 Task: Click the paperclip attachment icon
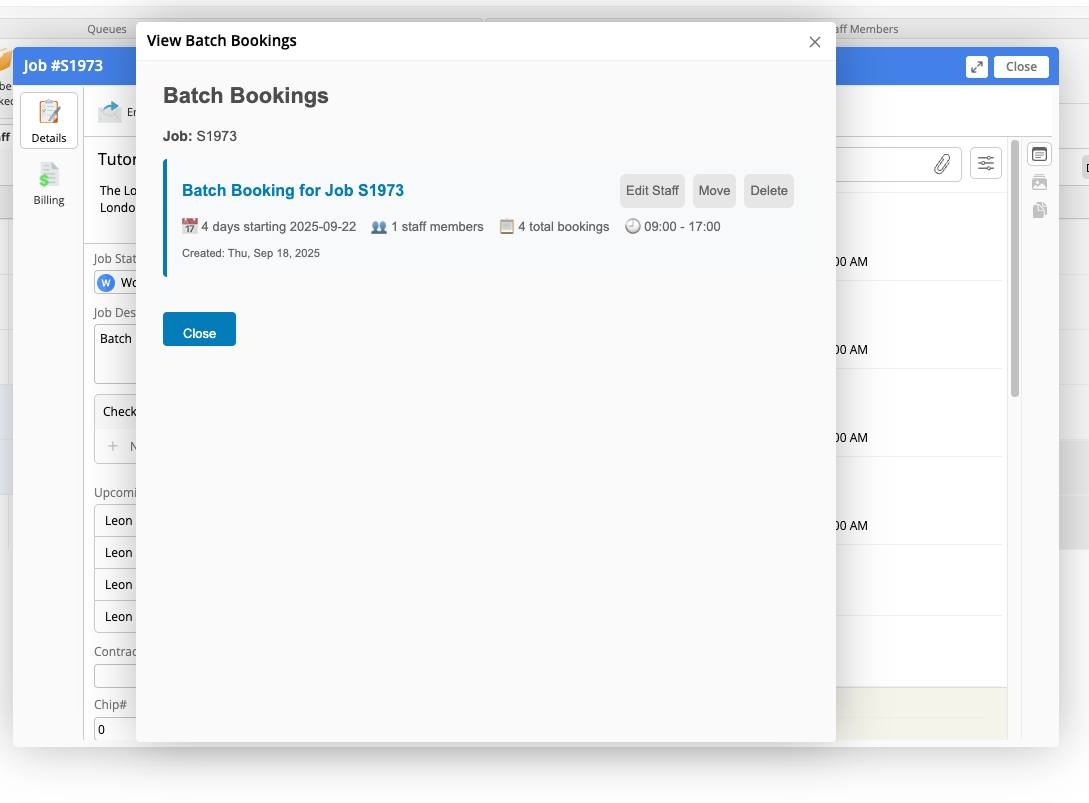click(942, 165)
